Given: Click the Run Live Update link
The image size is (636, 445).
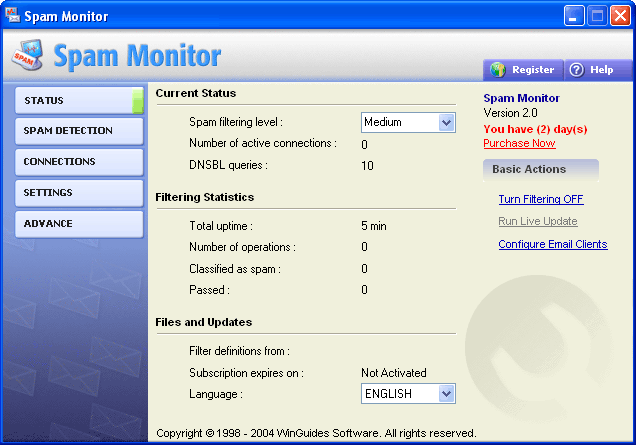Looking at the screenshot, I should click(x=538, y=221).
